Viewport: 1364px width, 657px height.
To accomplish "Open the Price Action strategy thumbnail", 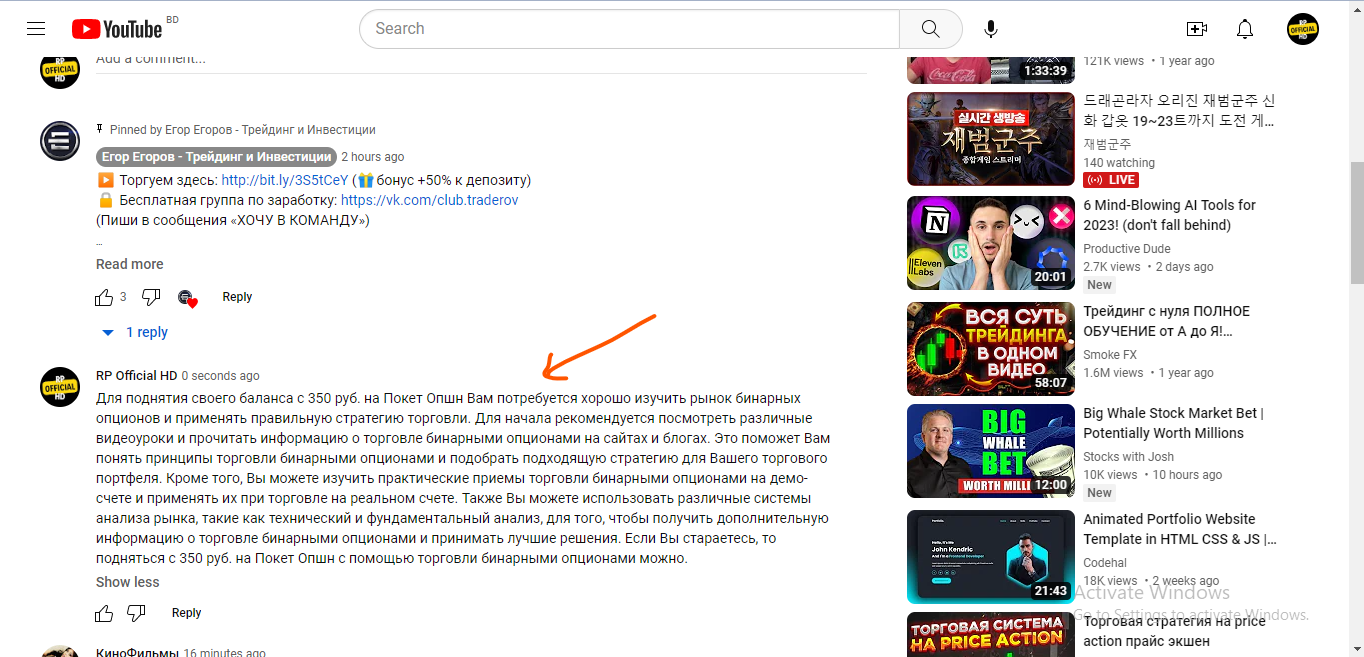I will coord(991,634).
